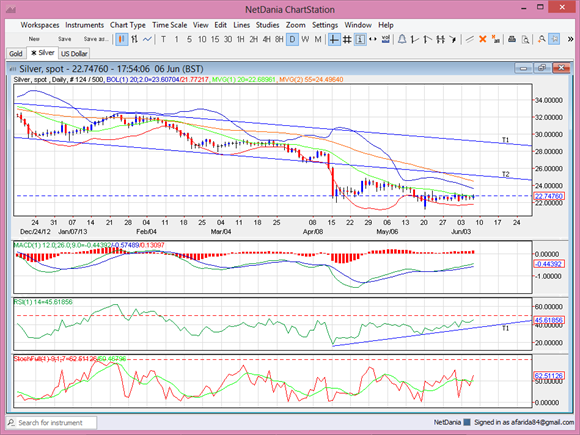Screen dimensions: 580x435
Task: Click the Save as... button
Action: coord(96,39)
